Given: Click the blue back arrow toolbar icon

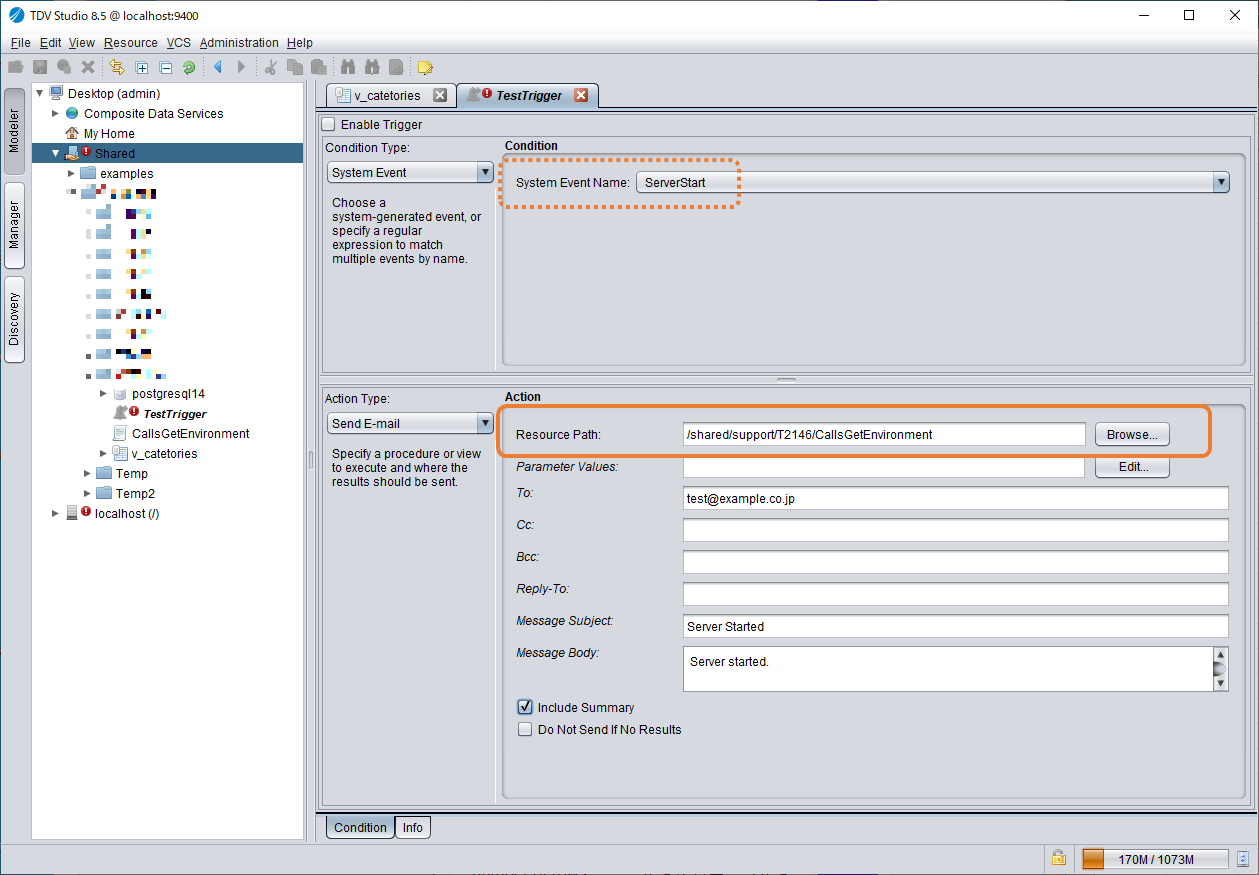Looking at the screenshot, I should click(217, 68).
